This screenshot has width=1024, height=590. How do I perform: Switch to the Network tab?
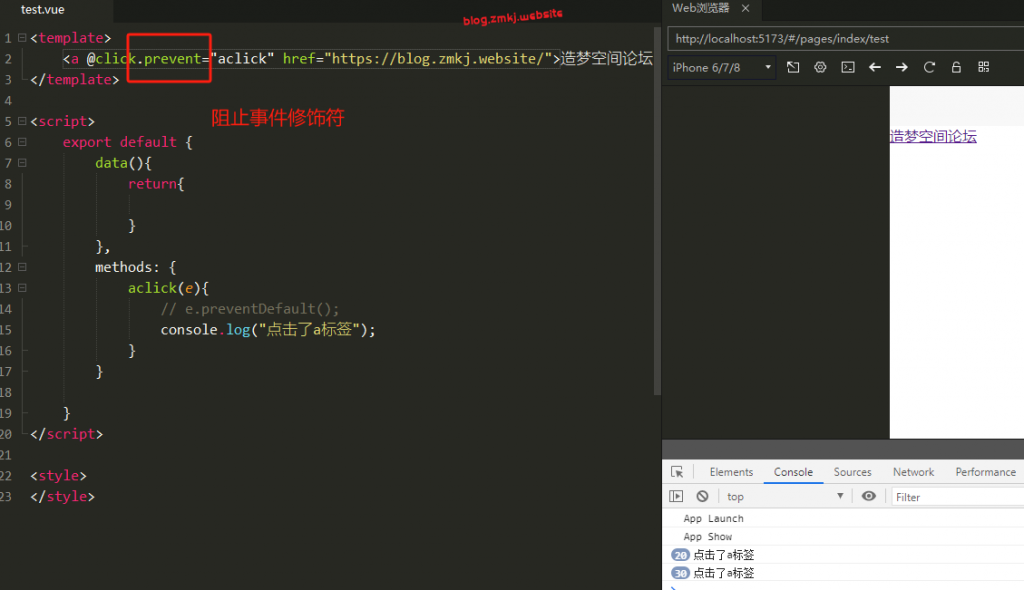click(x=913, y=472)
